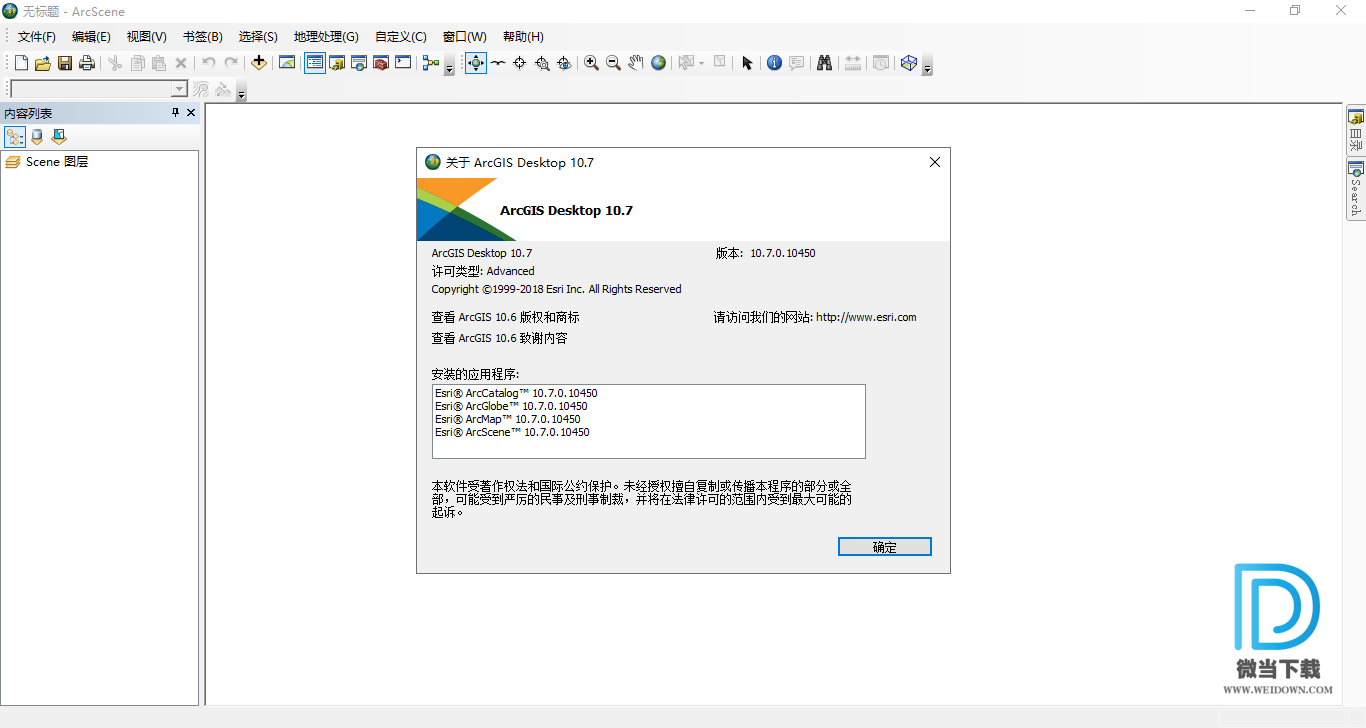This screenshot has width=1366, height=728.
Task: Activate the Identify info tool
Action: pos(774,63)
